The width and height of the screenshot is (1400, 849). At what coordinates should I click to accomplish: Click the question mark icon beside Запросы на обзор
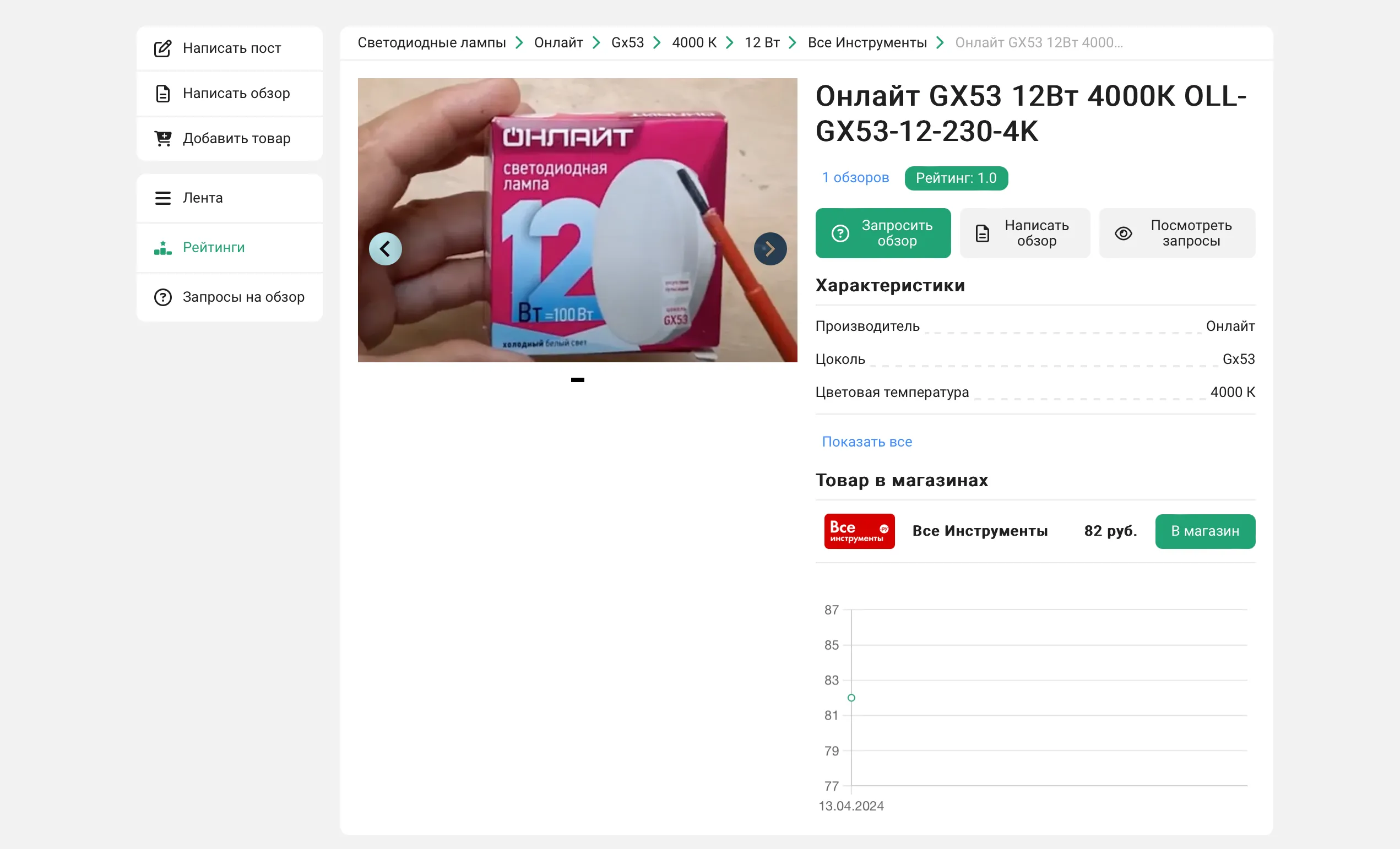(x=162, y=297)
